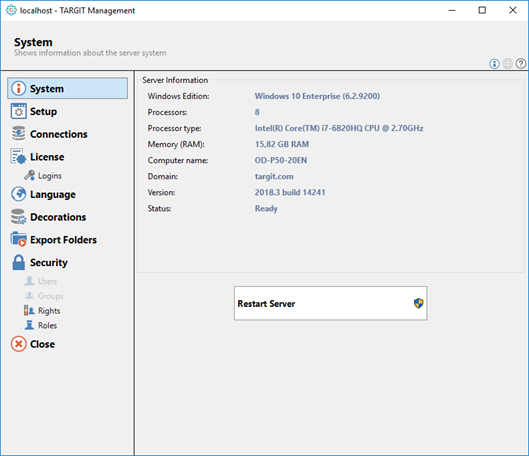This screenshot has height=456, width=529.
Task: Minimize the TARGIT Management window
Action: (x=452, y=10)
